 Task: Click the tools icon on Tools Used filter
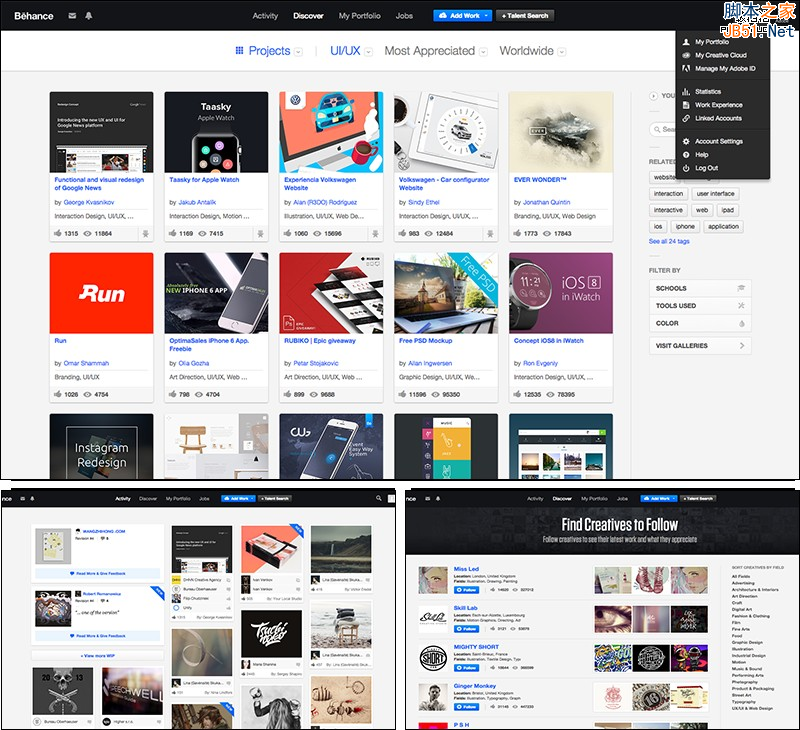click(741, 306)
